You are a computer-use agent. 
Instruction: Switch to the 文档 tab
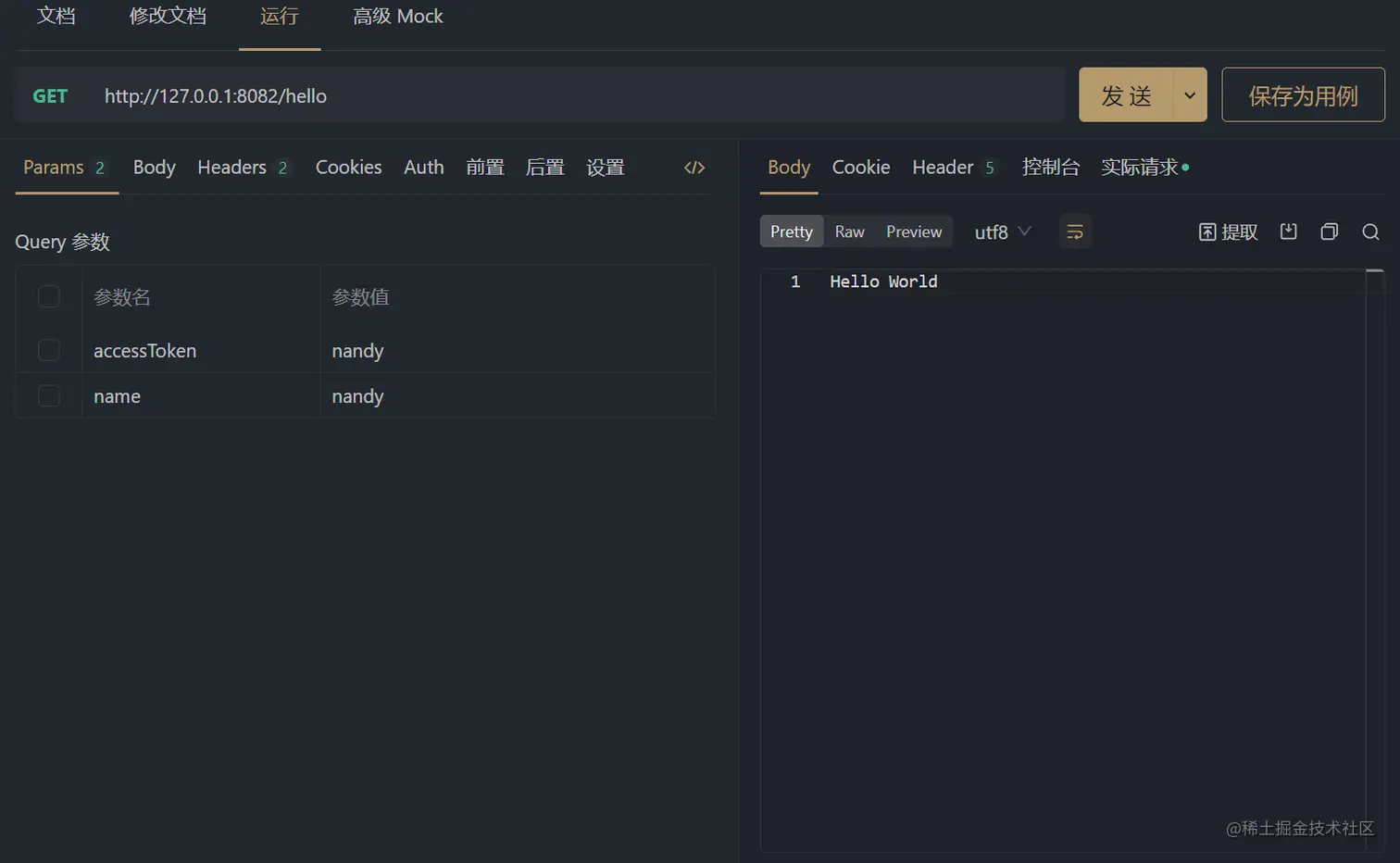pos(56,16)
